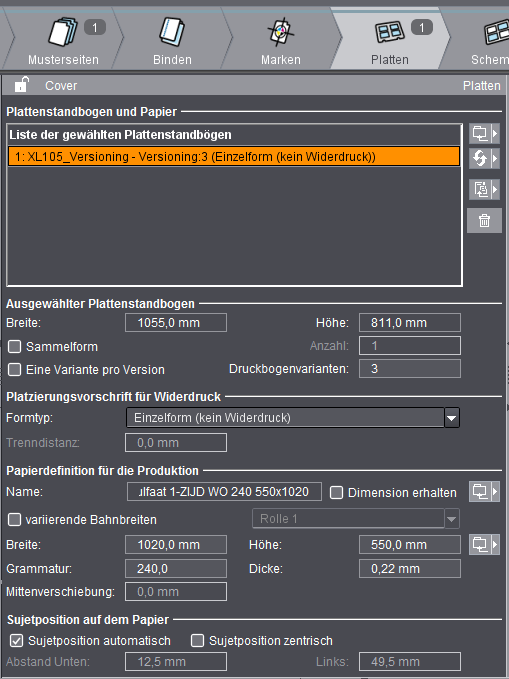Select the XL105_Versioning plate template row
The height and width of the screenshot is (679, 509).
pos(234,156)
